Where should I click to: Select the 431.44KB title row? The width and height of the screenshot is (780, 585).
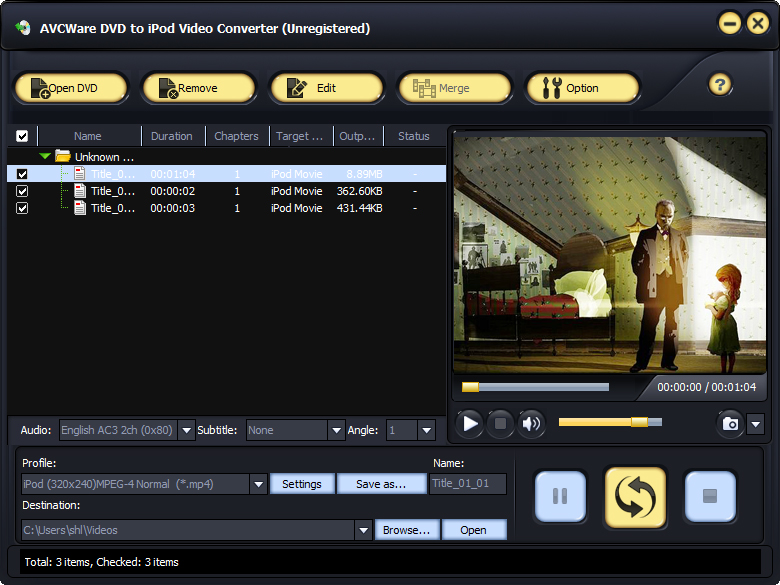(x=226, y=207)
